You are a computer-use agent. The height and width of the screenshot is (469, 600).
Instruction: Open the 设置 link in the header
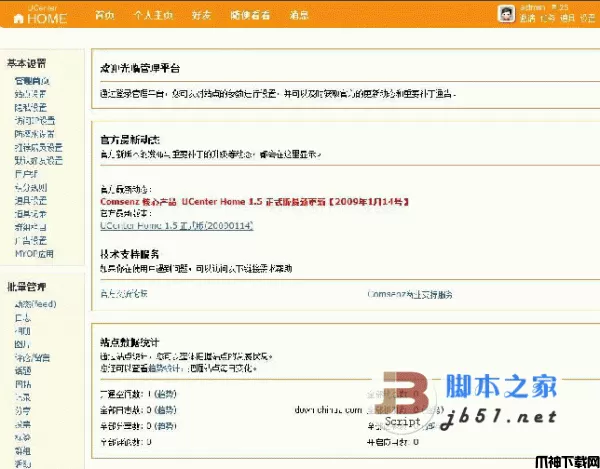coord(587,18)
